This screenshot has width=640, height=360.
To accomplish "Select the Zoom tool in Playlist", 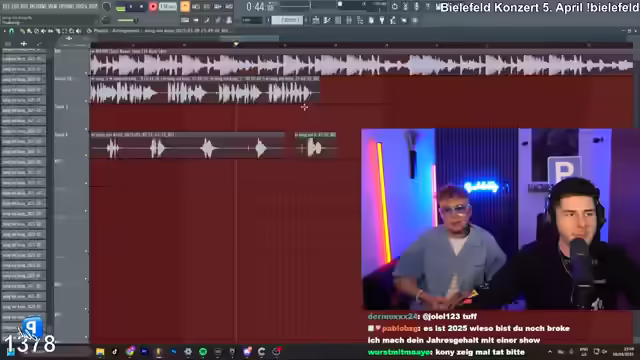I will (x=71, y=31).
